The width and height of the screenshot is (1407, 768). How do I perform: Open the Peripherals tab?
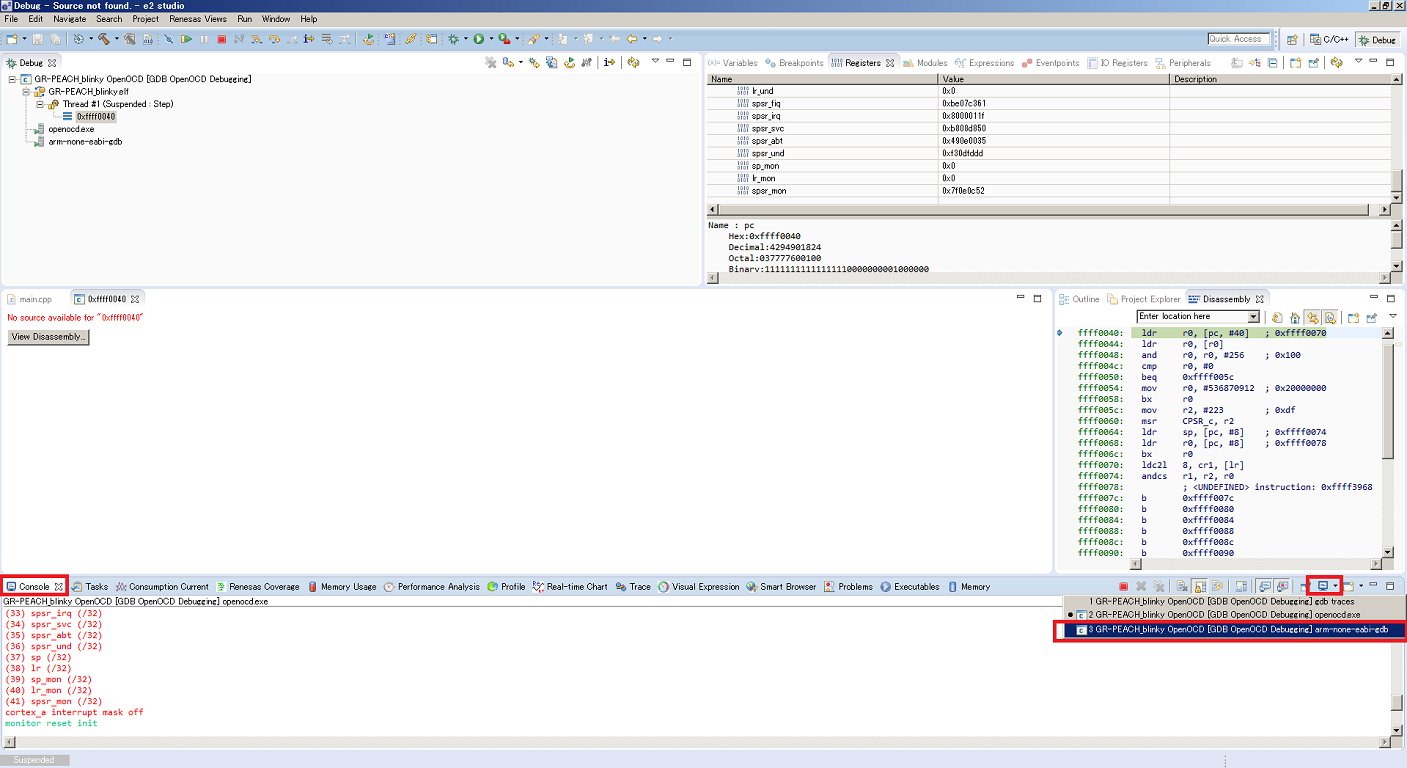click(x=1182, y=62)
